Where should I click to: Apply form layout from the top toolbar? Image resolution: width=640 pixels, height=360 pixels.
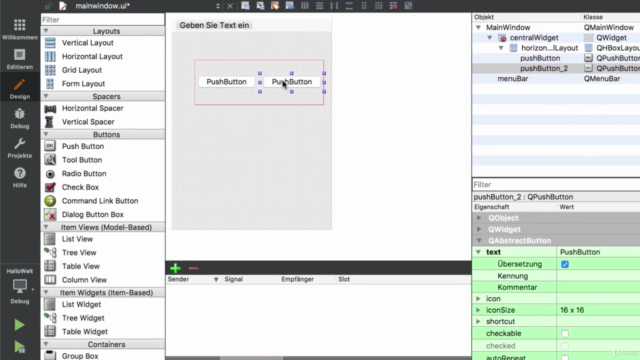coord(364,6)
